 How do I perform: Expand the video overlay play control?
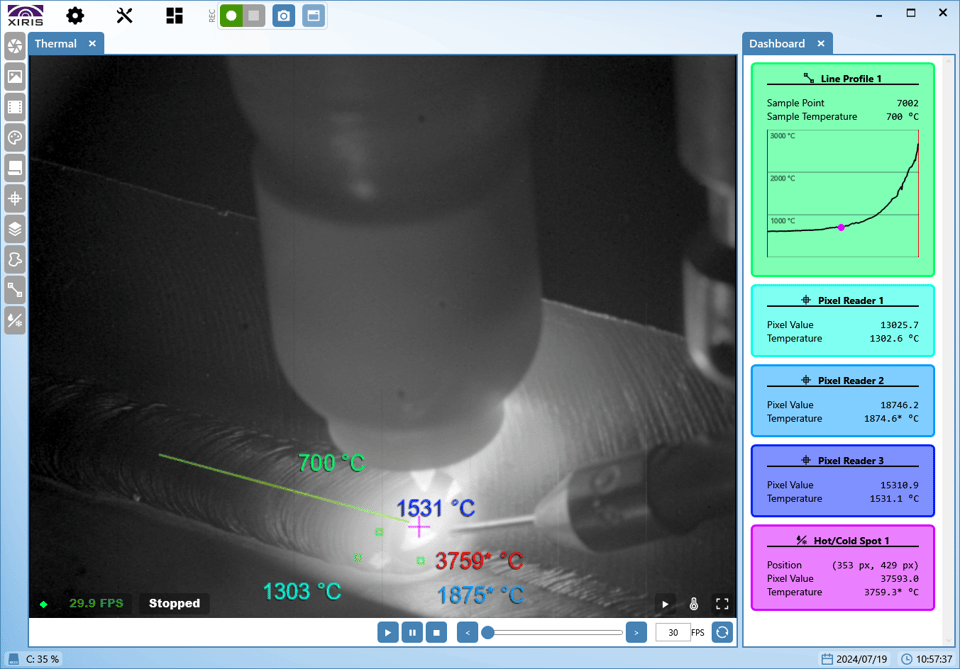coord(664,603)
